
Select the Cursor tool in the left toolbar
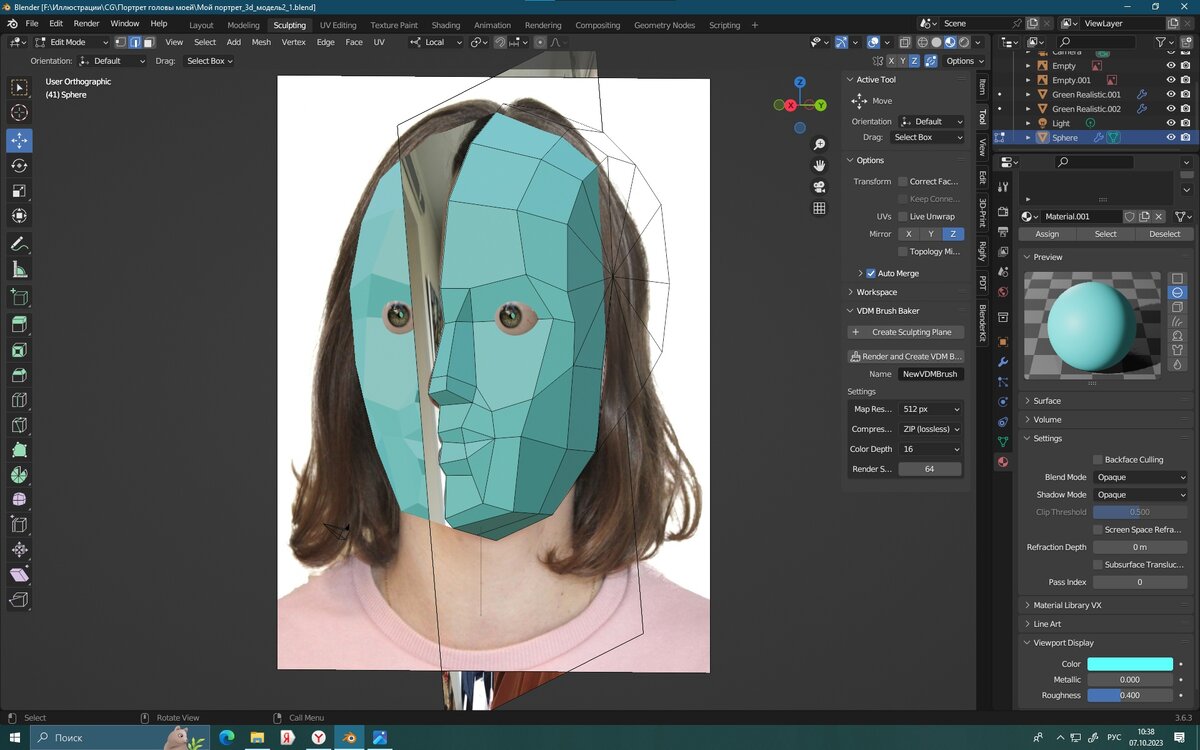19,113
